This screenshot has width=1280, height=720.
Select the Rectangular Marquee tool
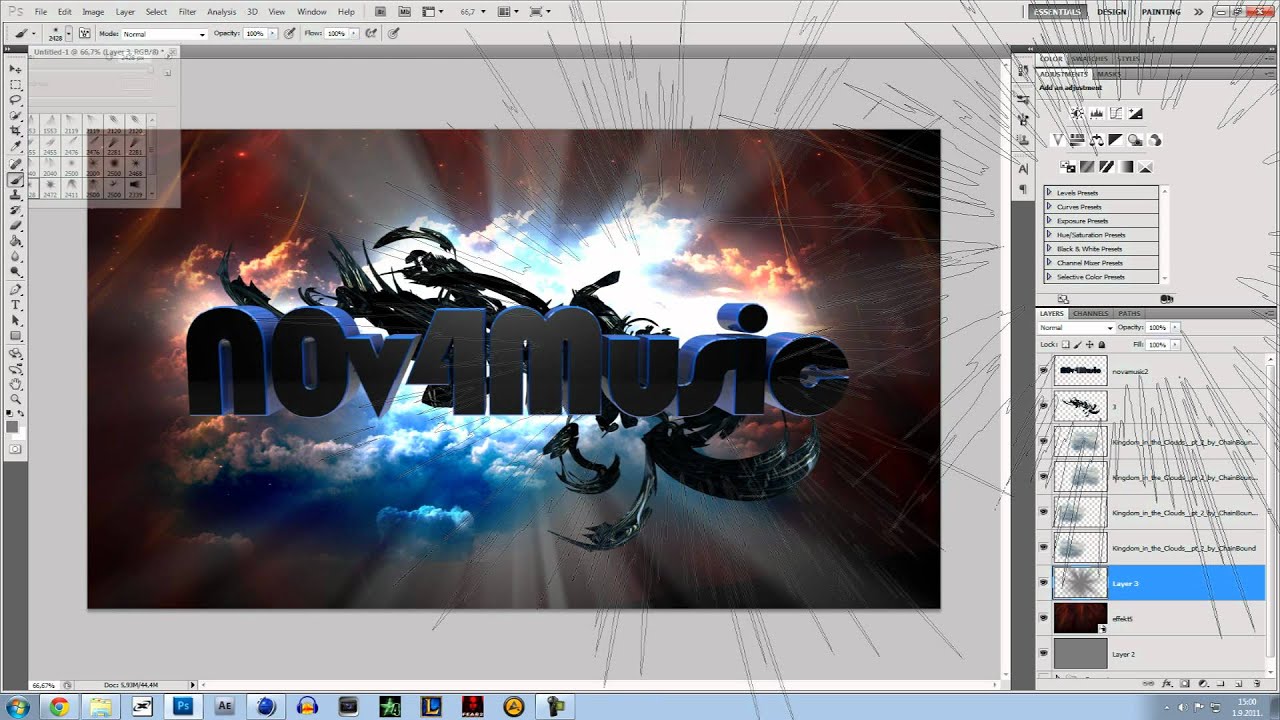point(16,84)
